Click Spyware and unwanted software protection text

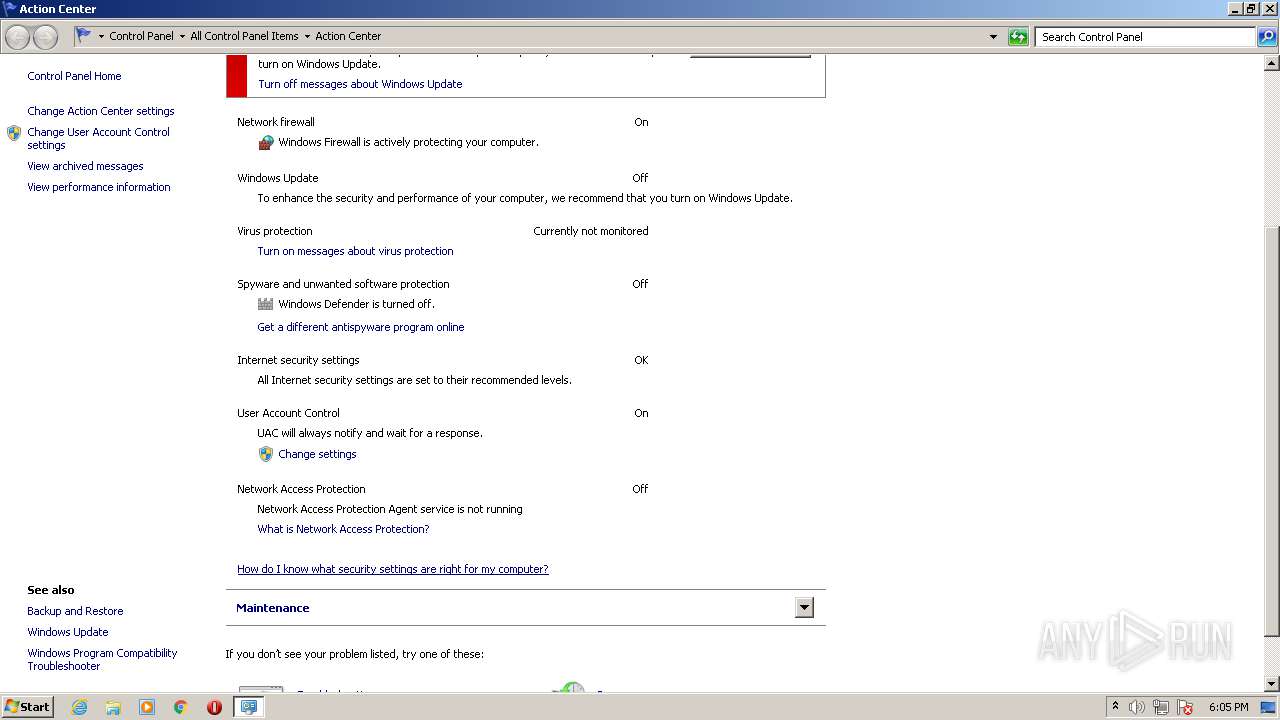tap(343, 284)
